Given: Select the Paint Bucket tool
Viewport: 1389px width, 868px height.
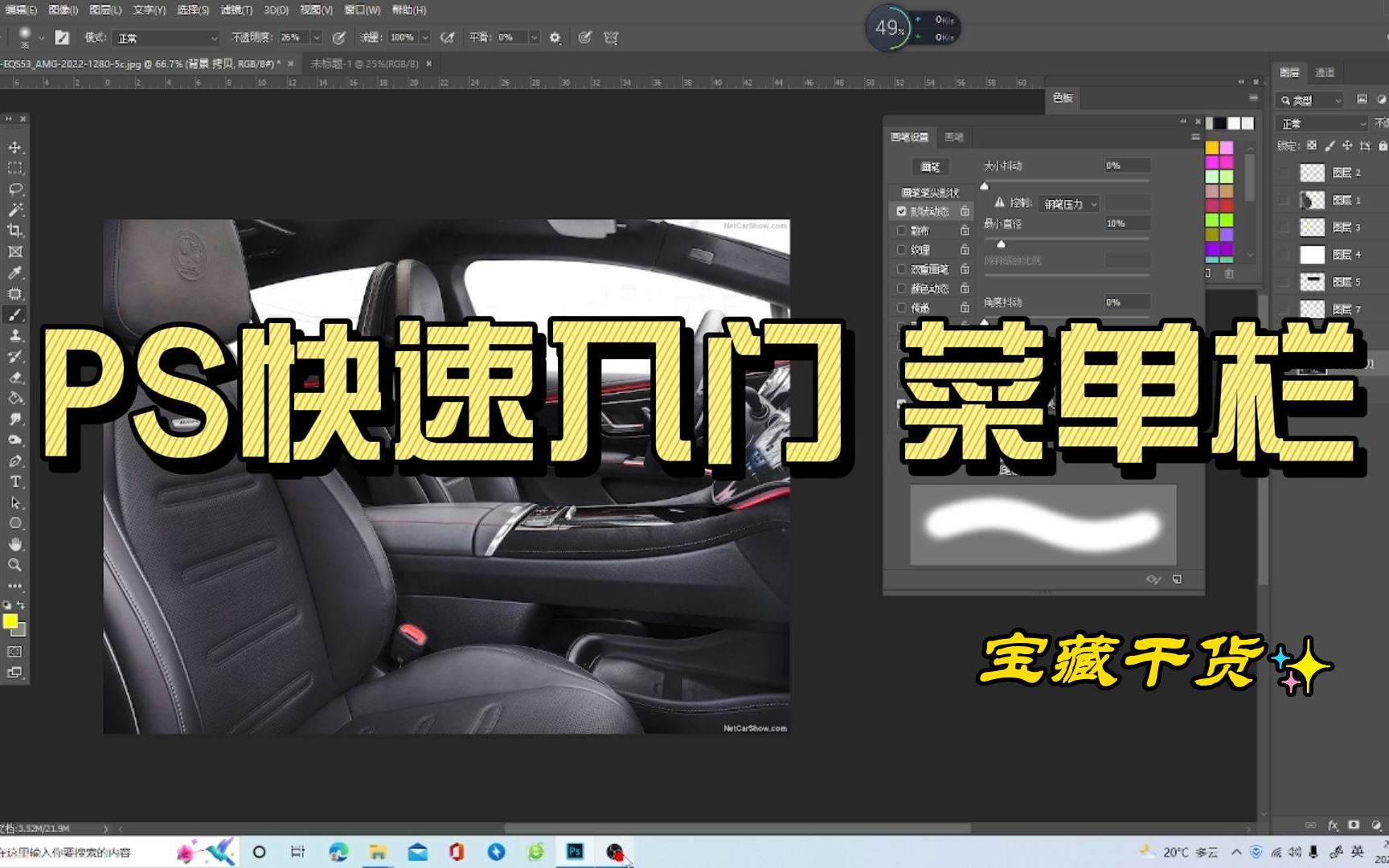Looking at the screenshot, I should pyautogui.click(x=15, y=398).
